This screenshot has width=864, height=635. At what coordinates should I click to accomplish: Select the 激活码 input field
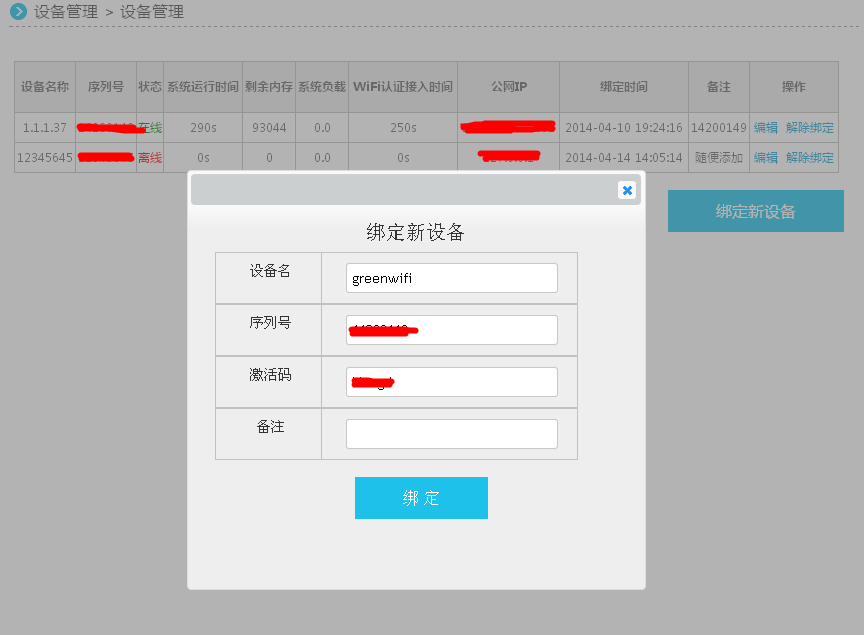(451, 382)
